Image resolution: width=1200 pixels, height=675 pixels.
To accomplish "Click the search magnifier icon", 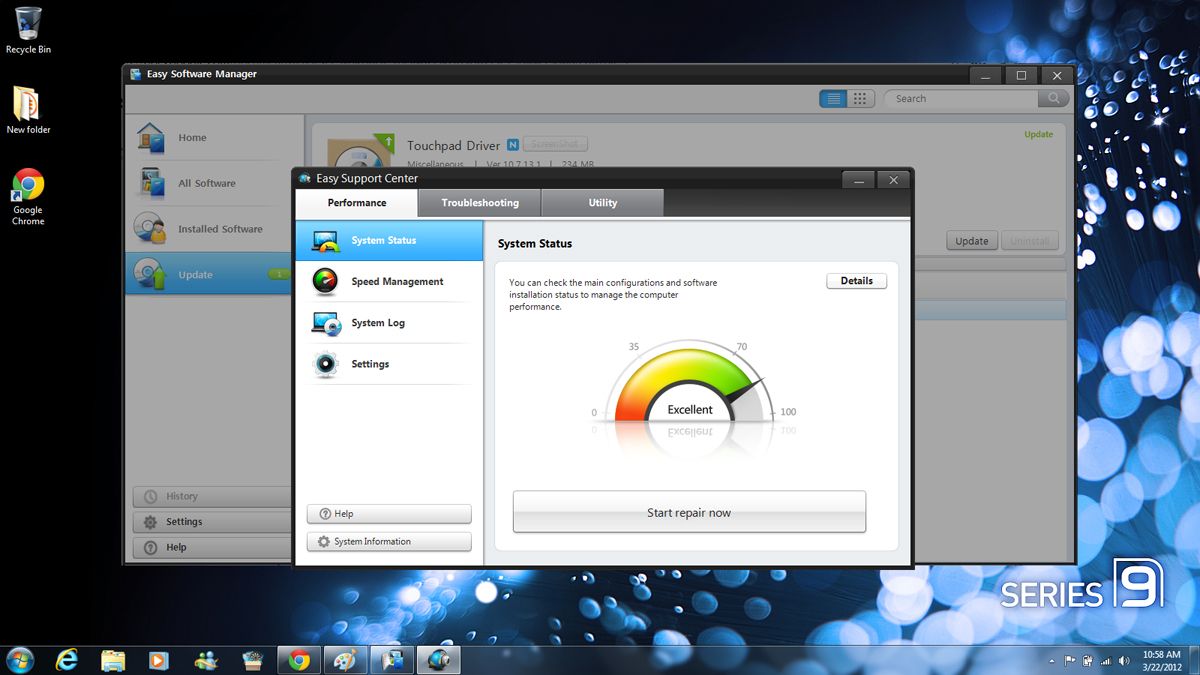I will point(1052,99).
